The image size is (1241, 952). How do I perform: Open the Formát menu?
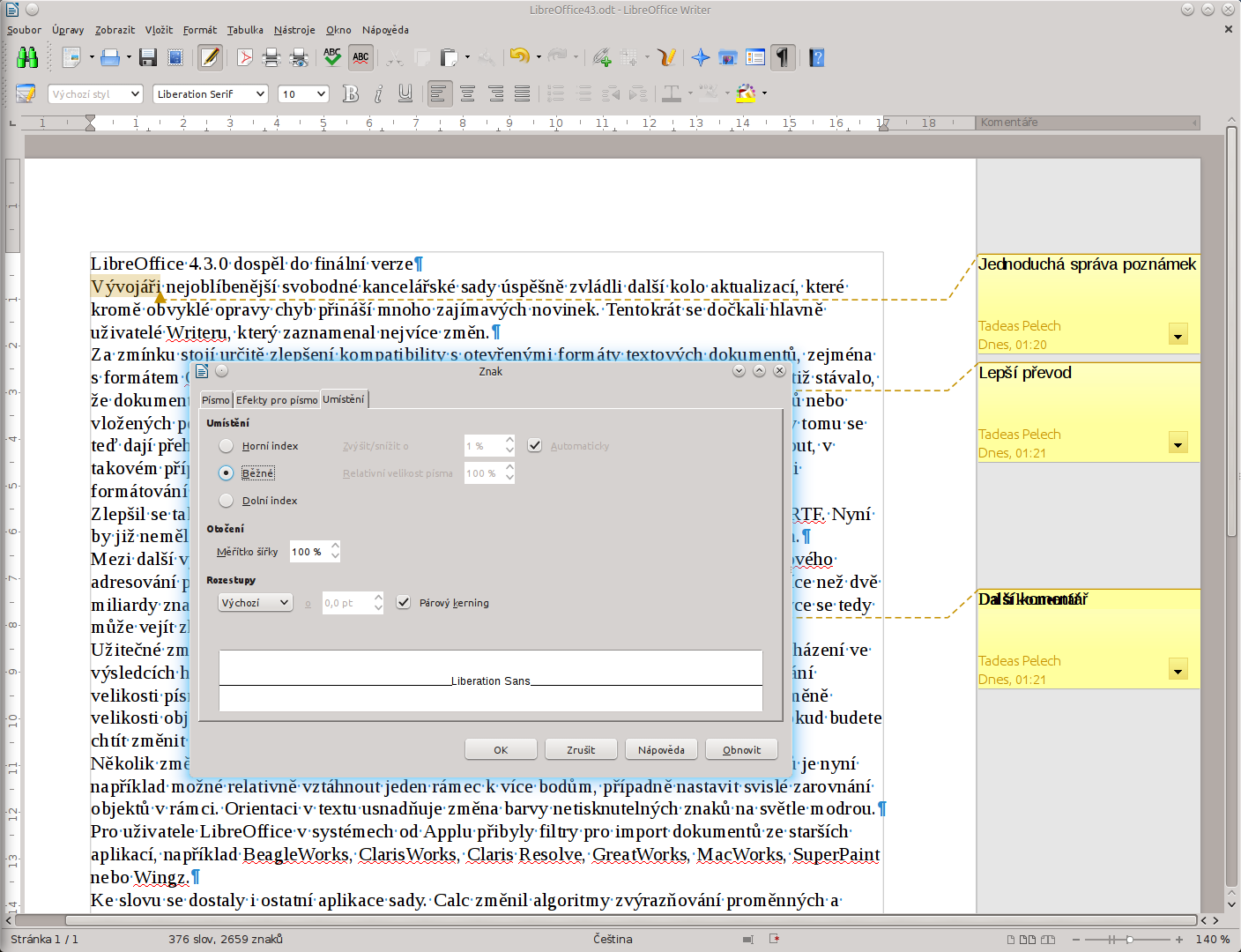point(200,30)
